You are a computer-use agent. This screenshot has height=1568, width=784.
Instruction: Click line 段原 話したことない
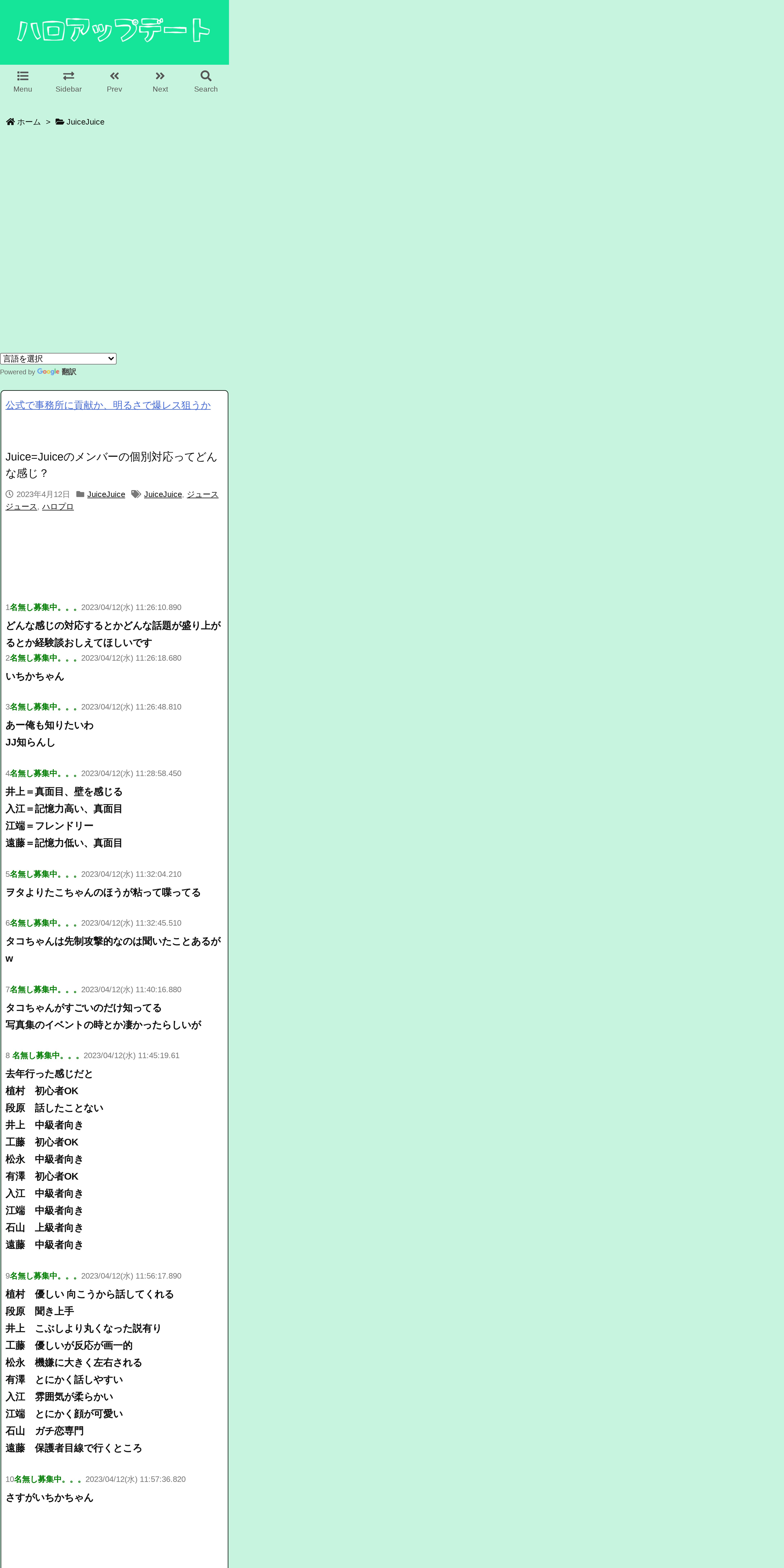pos(54,1108)
